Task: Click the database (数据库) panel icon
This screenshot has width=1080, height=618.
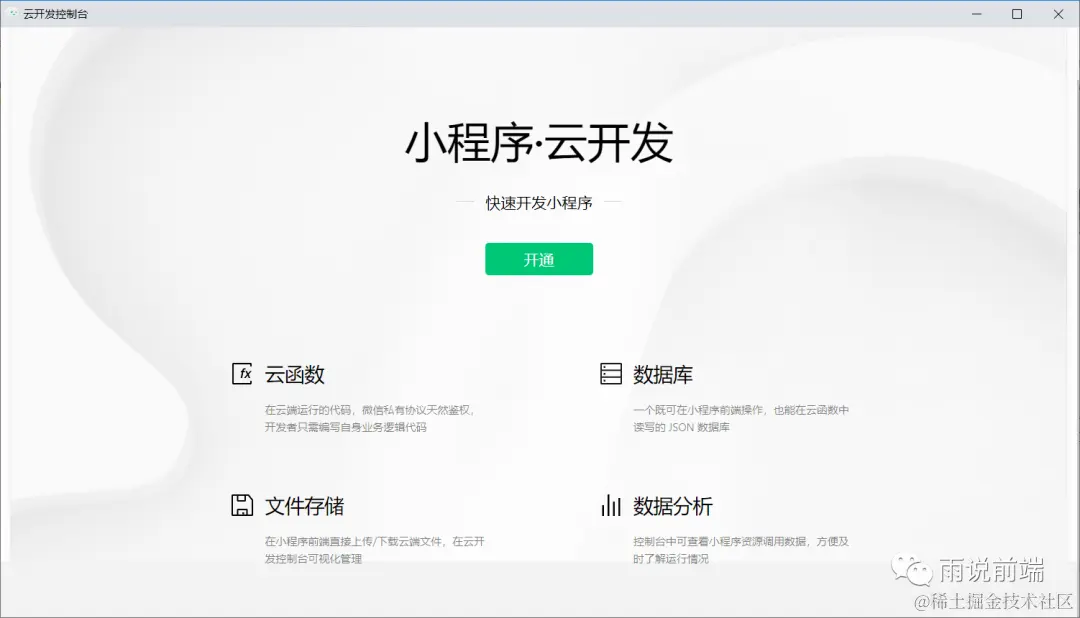Action: click(609, 373)
